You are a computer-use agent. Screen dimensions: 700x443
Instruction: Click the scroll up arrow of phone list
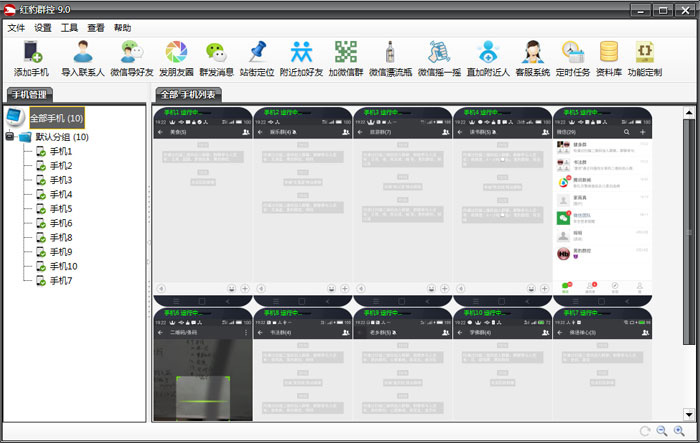click(x=689, y=113)
